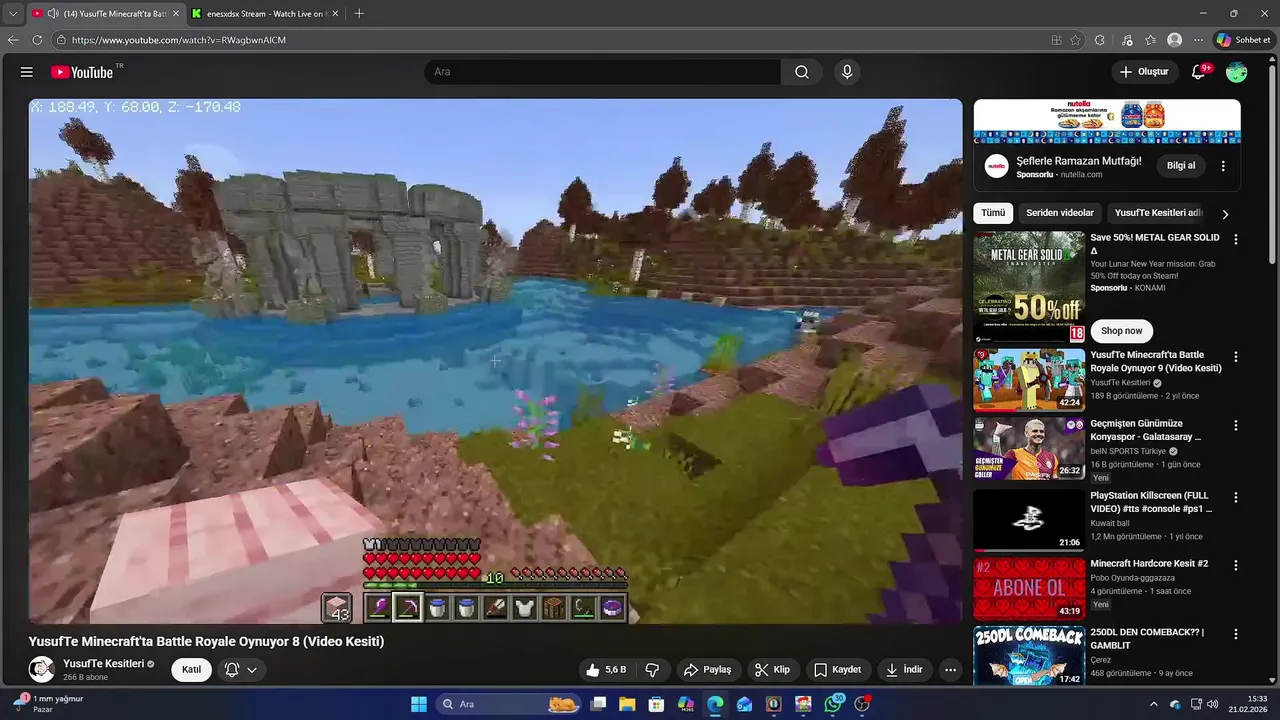
Task: Click the Kaydet save button
Action: point(837,670)
